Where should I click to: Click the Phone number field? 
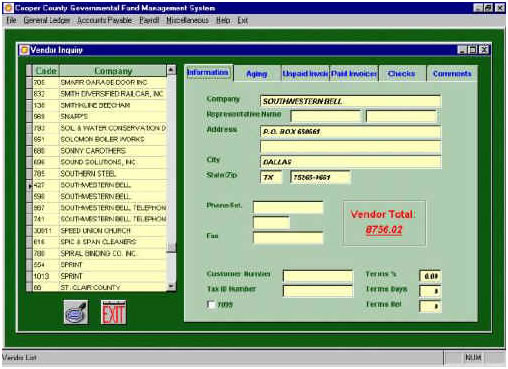[288, 207]
